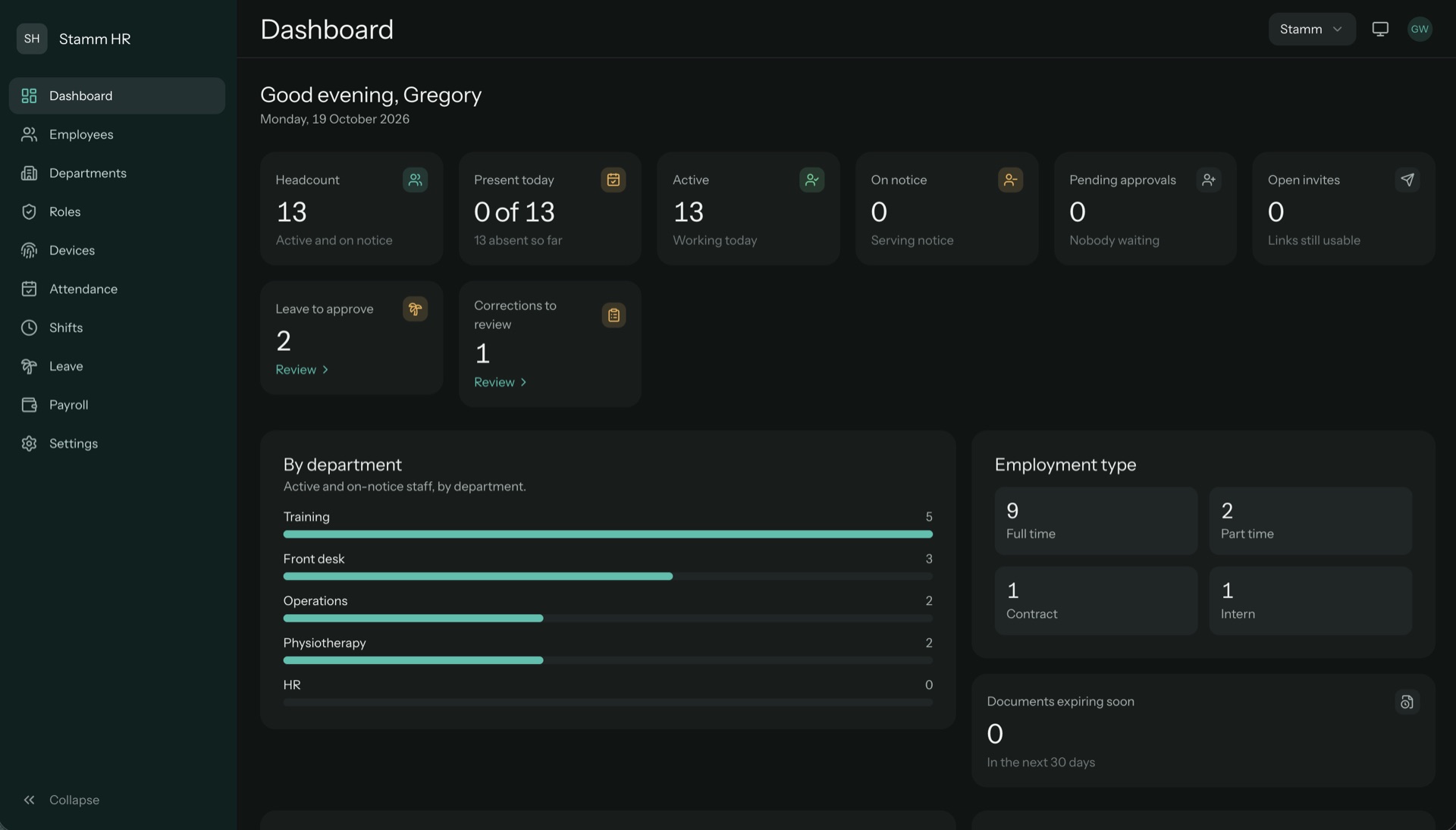The height and width of the screenshot is (830, 1456).
Task: Click the Open invites paper-plane icon
Action: pyautogui.click(x=1407, y=180)
